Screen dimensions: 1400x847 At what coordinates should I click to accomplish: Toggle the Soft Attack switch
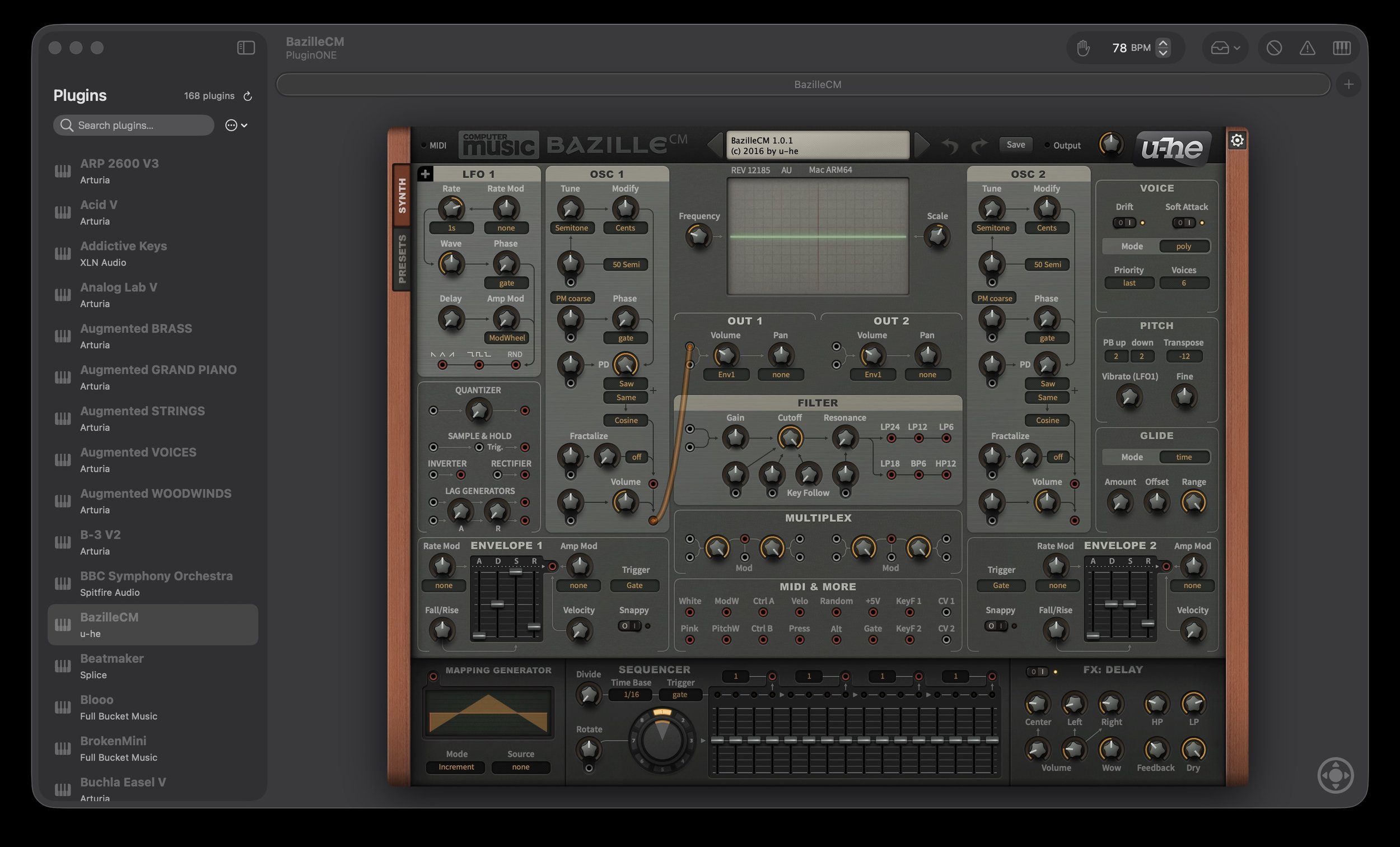click(x=1183, y=223)
